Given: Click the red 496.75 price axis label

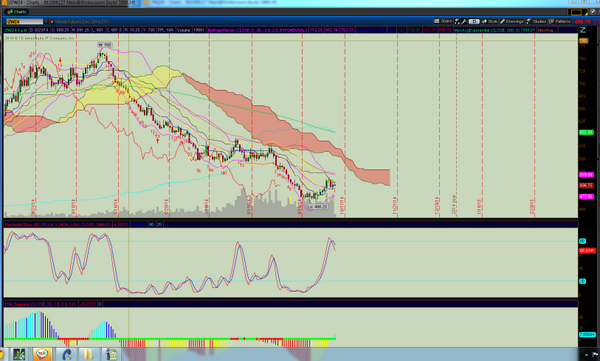Looking at the screenshot, I should pyautogui.click(x=586, y=185).
